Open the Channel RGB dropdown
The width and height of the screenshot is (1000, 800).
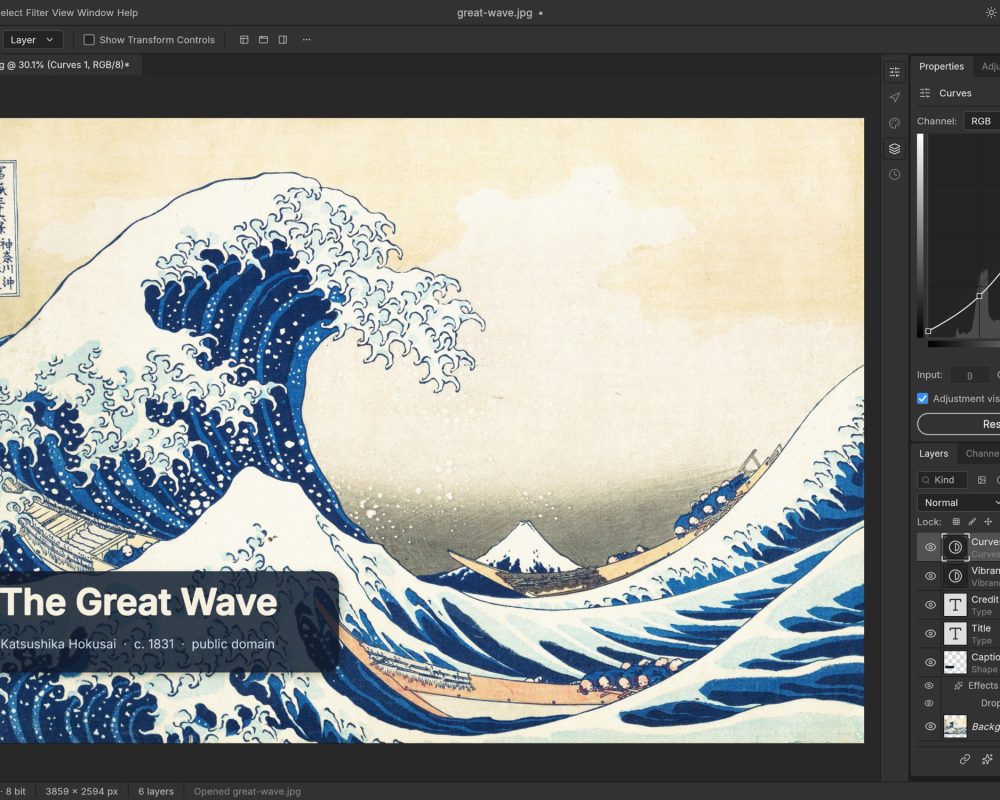pos(982,121)
